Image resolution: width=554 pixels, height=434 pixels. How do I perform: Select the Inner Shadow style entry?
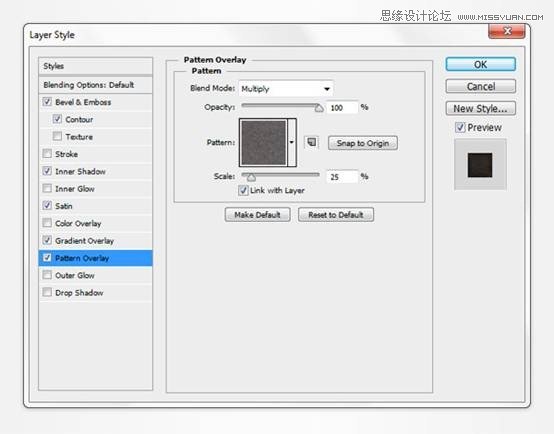[81, 171]
